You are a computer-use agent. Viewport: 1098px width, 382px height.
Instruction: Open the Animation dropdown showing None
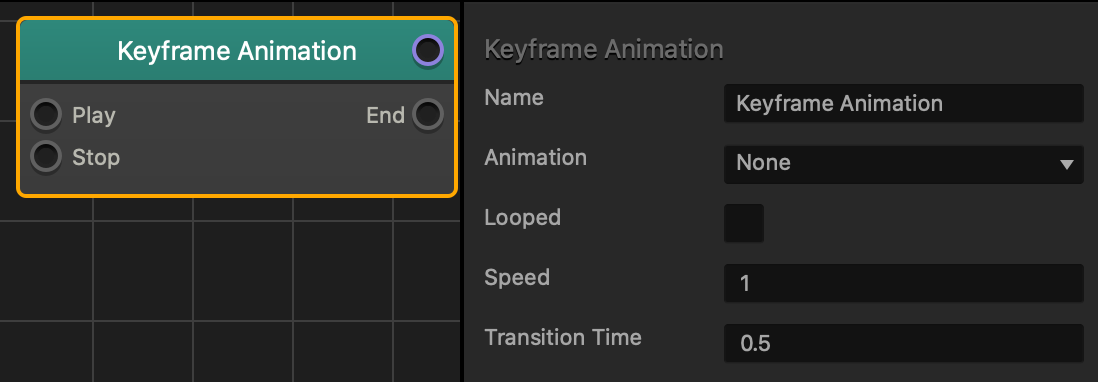pyautogui.click(x=903, y=164)
